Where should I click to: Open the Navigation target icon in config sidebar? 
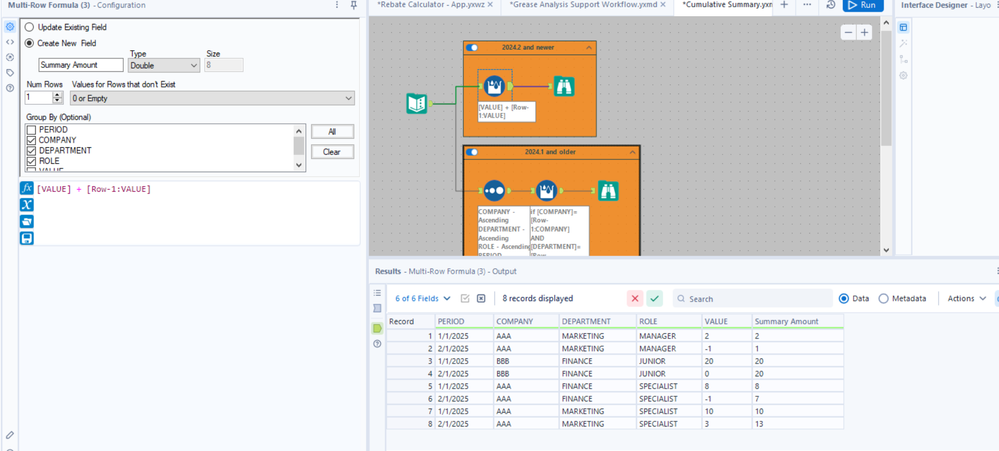10,57
